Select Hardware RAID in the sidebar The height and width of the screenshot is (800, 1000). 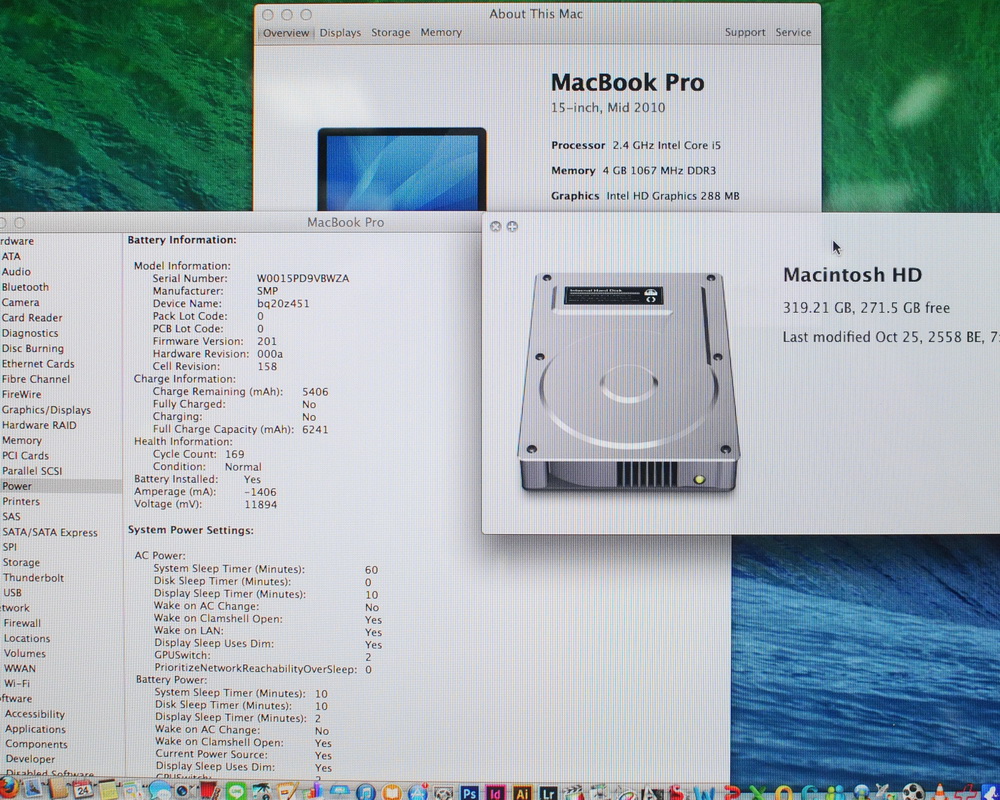pos(39,425)
